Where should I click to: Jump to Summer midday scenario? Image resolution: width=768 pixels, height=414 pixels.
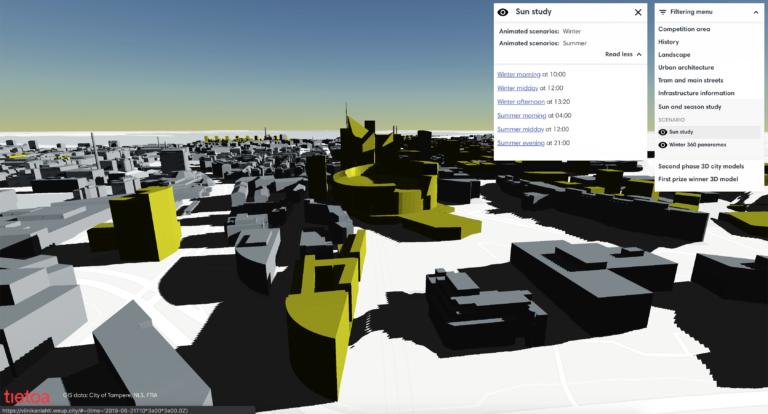520,129
